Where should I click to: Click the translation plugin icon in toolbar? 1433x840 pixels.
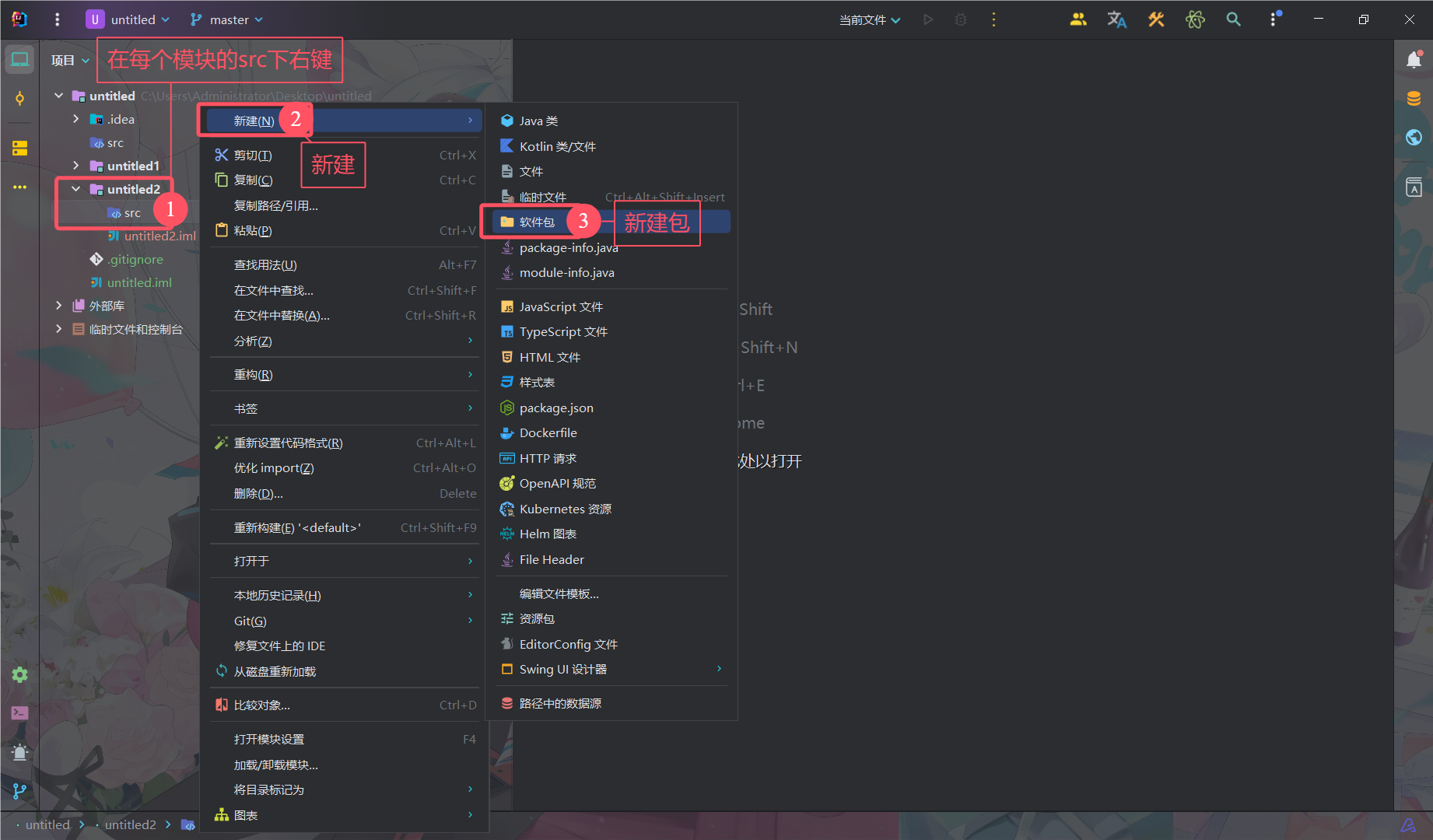pyautogui.click(x=1116, y=19)
